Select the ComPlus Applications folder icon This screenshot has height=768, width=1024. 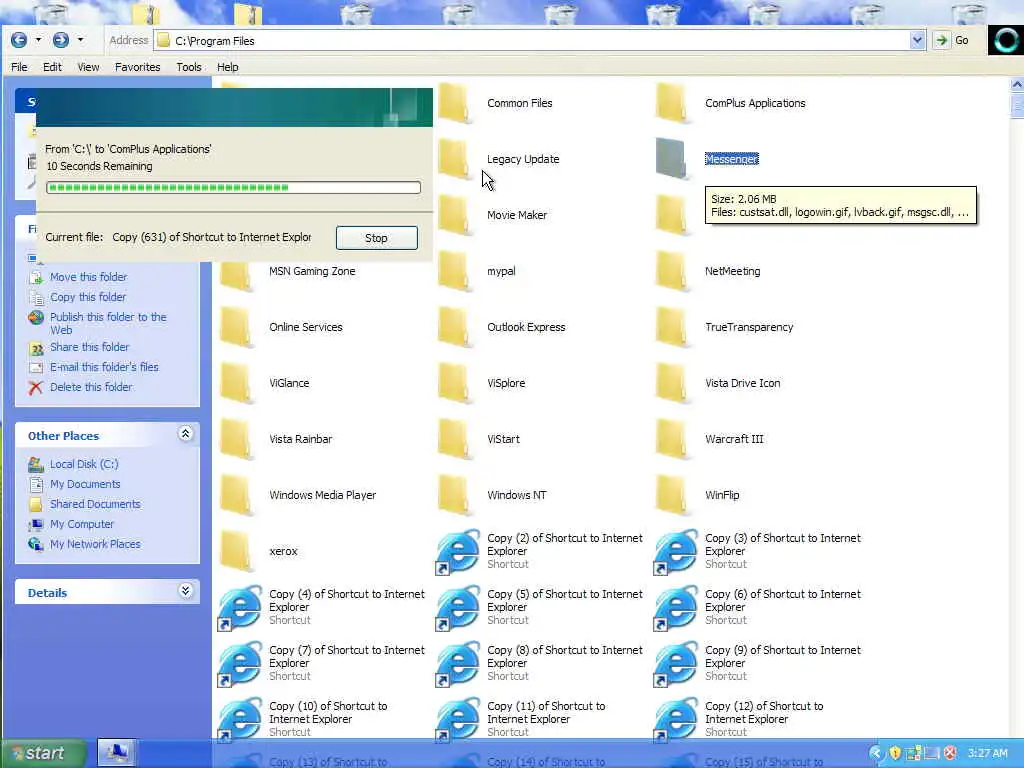pyautogui.click(x=672, y=103)
